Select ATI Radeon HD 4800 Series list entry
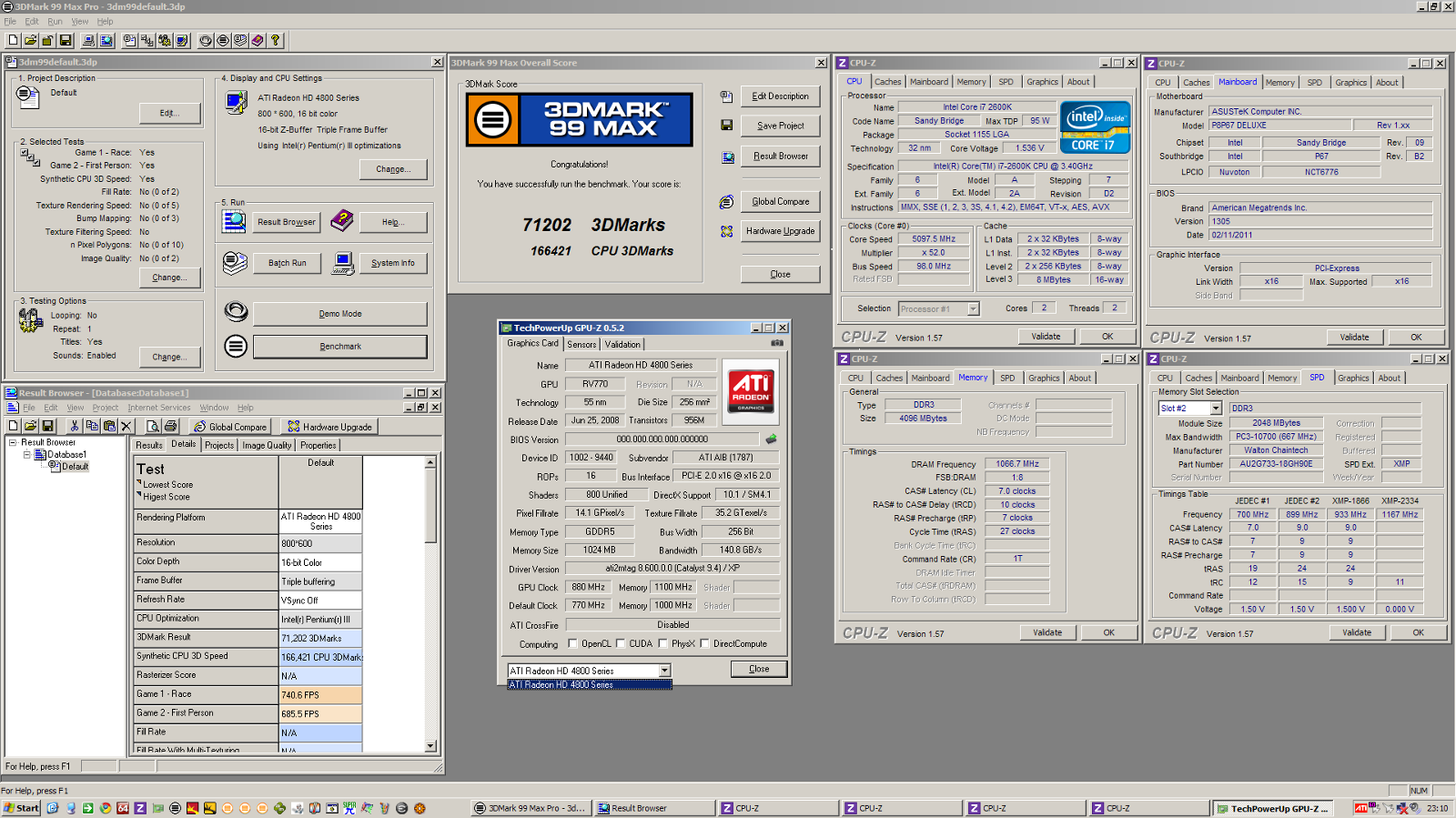The image size is (1456, 818). (x=590, y=685)
